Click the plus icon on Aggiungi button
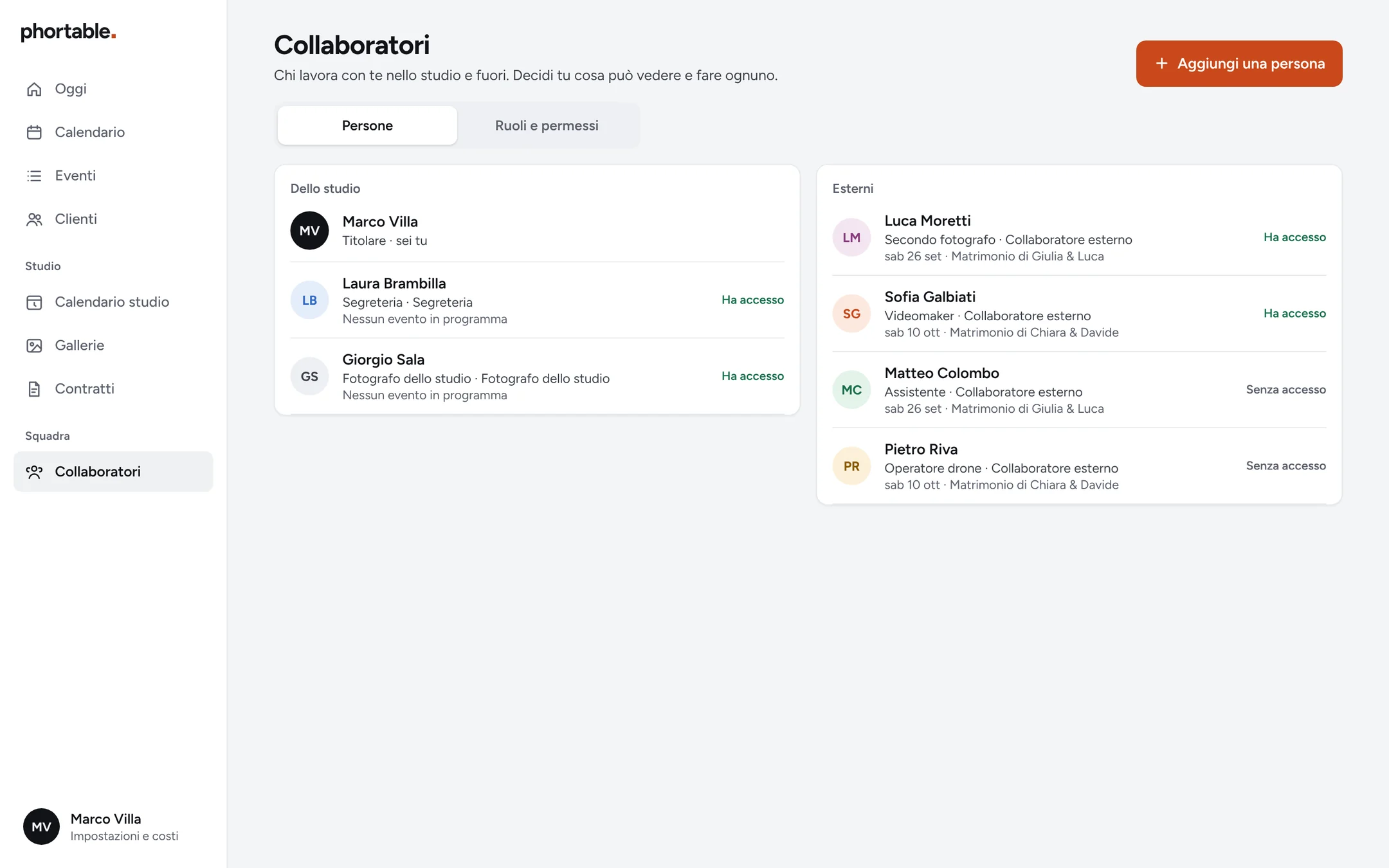This screenshot has width=1389, height=868. tap(1161, 64)
